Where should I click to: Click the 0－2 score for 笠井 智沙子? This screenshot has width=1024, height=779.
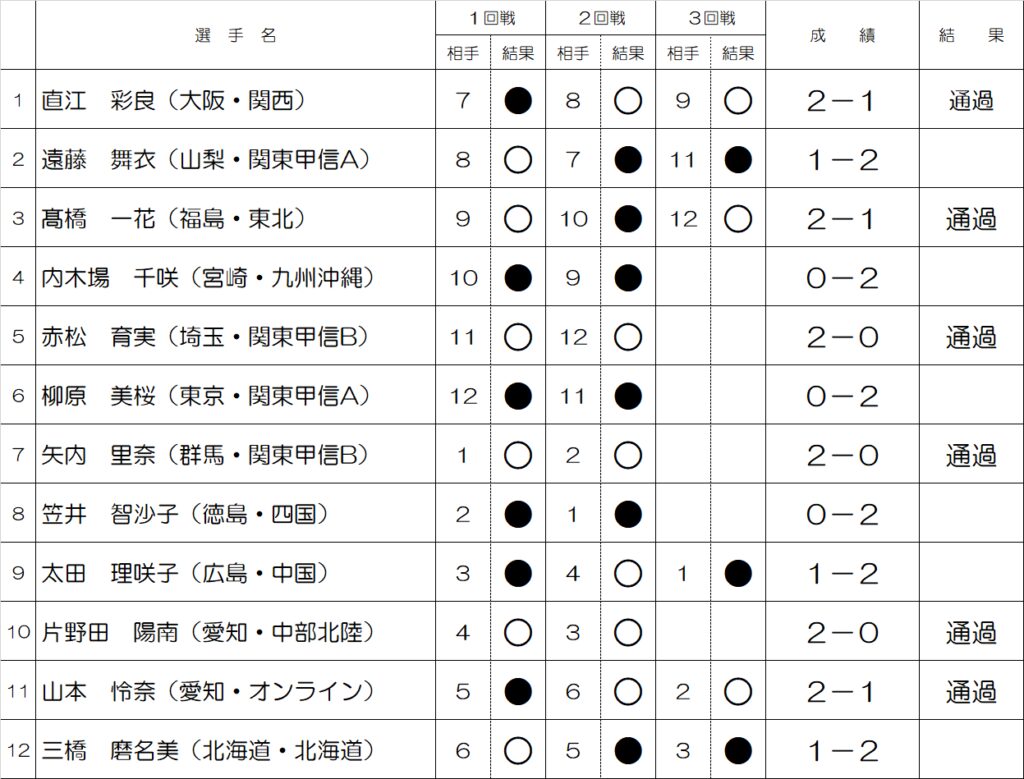point(842,515)
